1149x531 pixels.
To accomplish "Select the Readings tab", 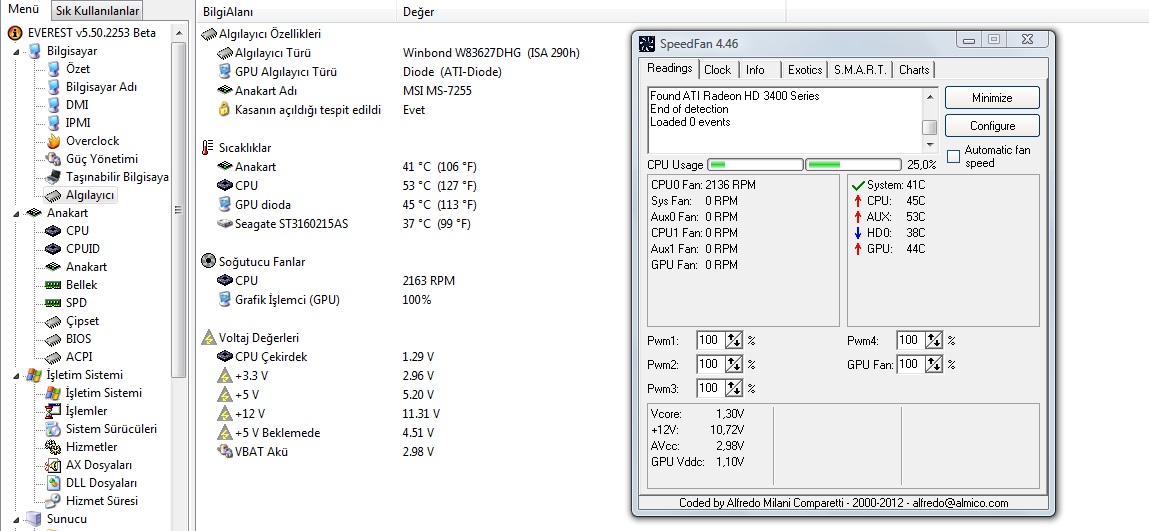I will point(670,68).
